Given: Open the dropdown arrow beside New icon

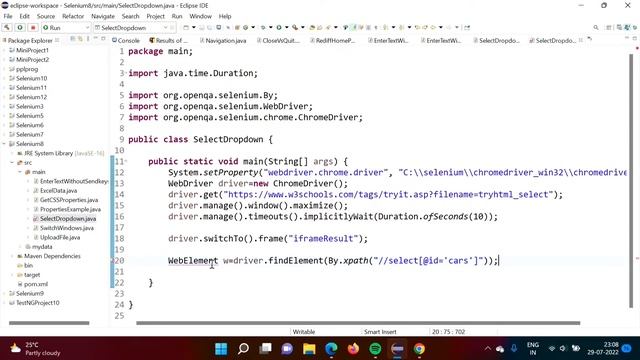Looking at the screenshot, I should 193,28.
